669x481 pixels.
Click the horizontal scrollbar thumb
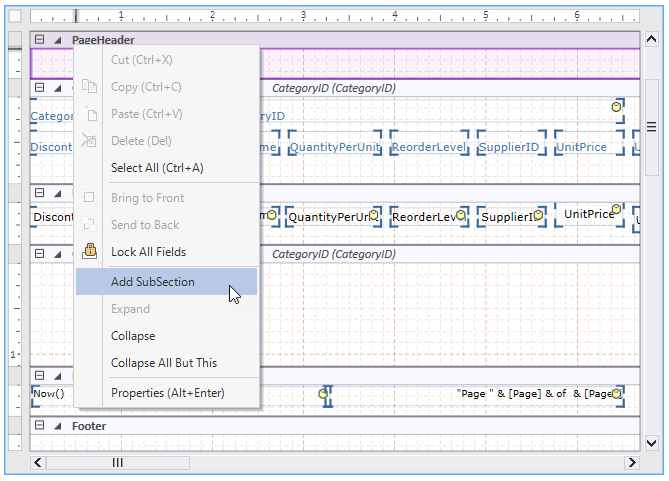pos(117,462)
